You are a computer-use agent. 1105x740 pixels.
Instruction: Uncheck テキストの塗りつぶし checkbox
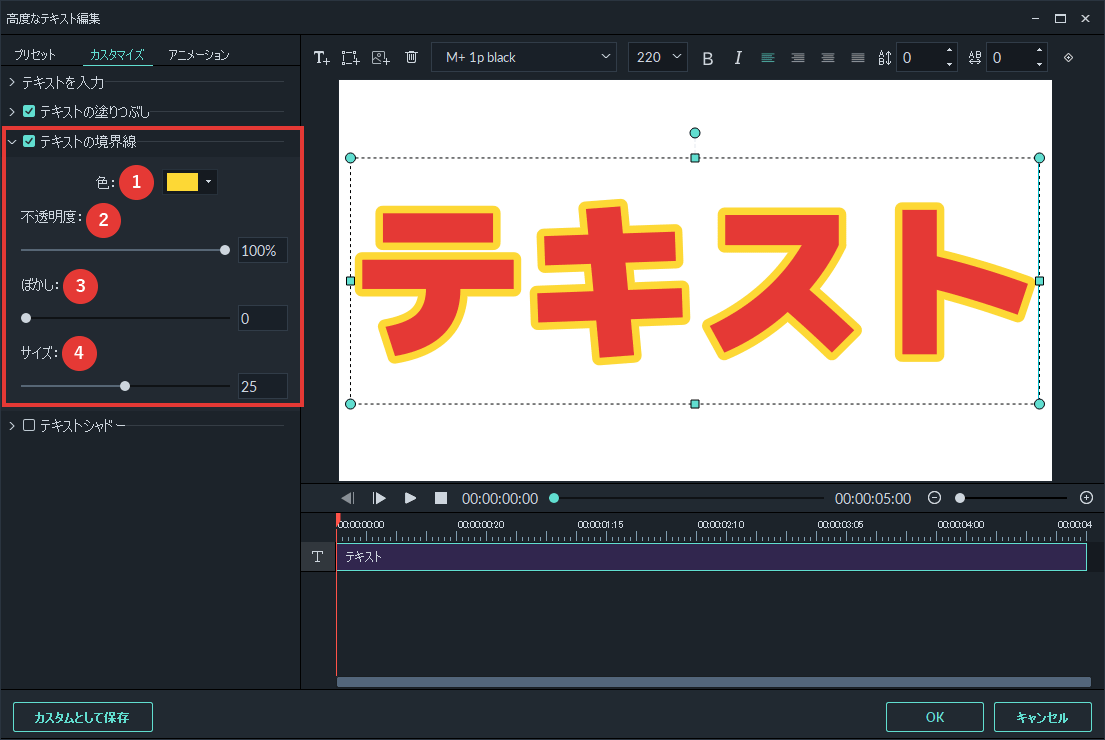(29, 111)
